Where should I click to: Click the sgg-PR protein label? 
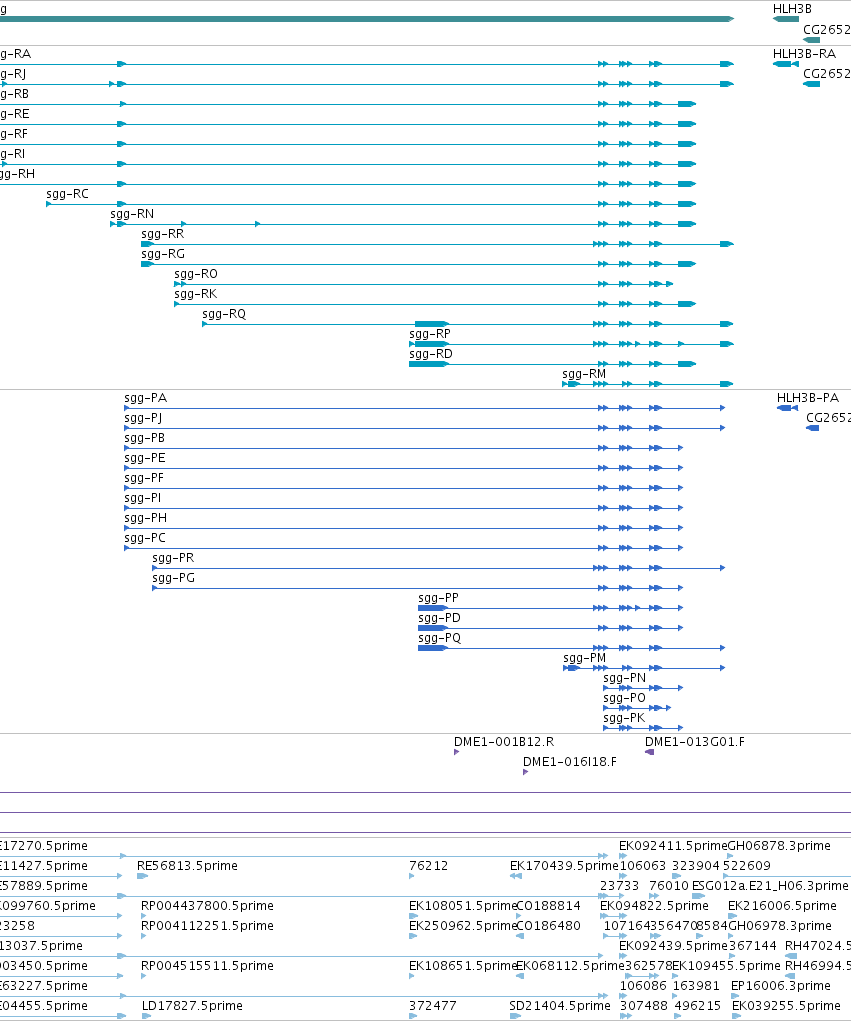coord(173,558)
